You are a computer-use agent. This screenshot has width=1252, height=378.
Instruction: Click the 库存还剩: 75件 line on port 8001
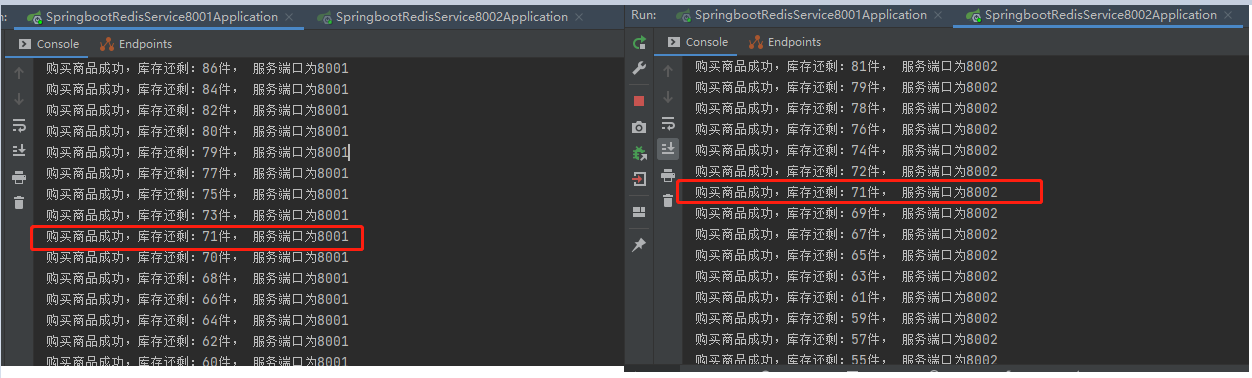point(197,194)
